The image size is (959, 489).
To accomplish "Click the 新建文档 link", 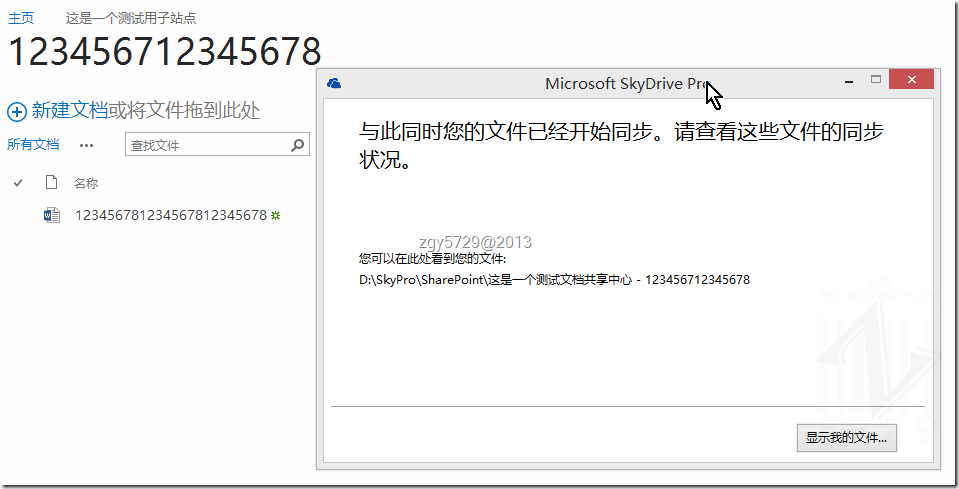I will coord(70,111).
